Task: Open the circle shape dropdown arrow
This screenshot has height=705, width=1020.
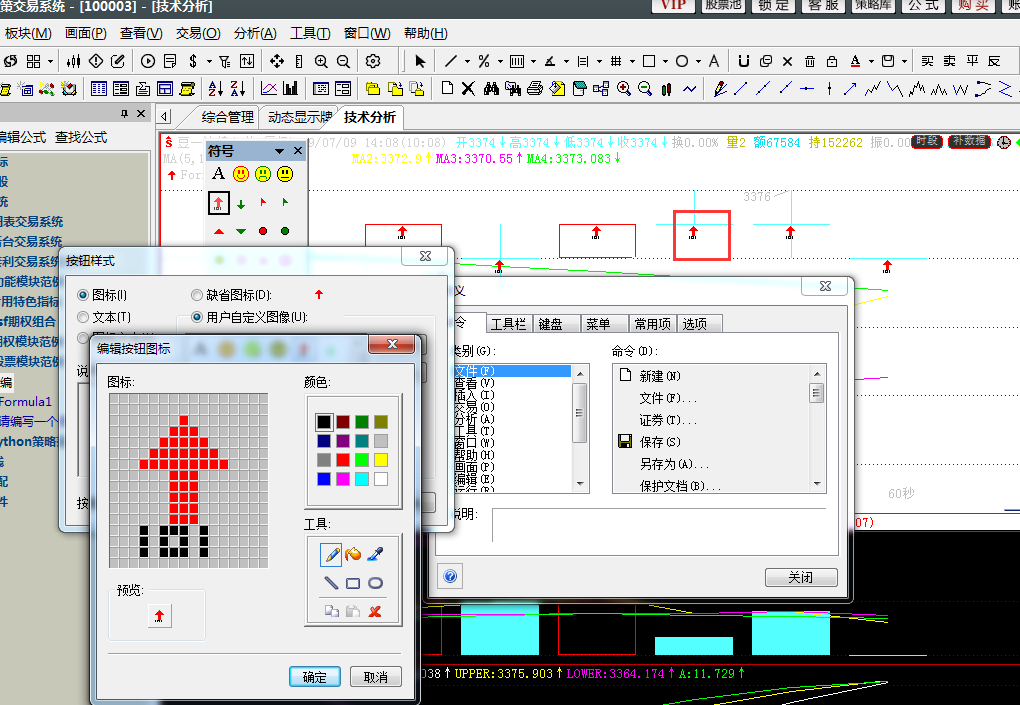Action: pyautogui.click(x=698, y=62)
